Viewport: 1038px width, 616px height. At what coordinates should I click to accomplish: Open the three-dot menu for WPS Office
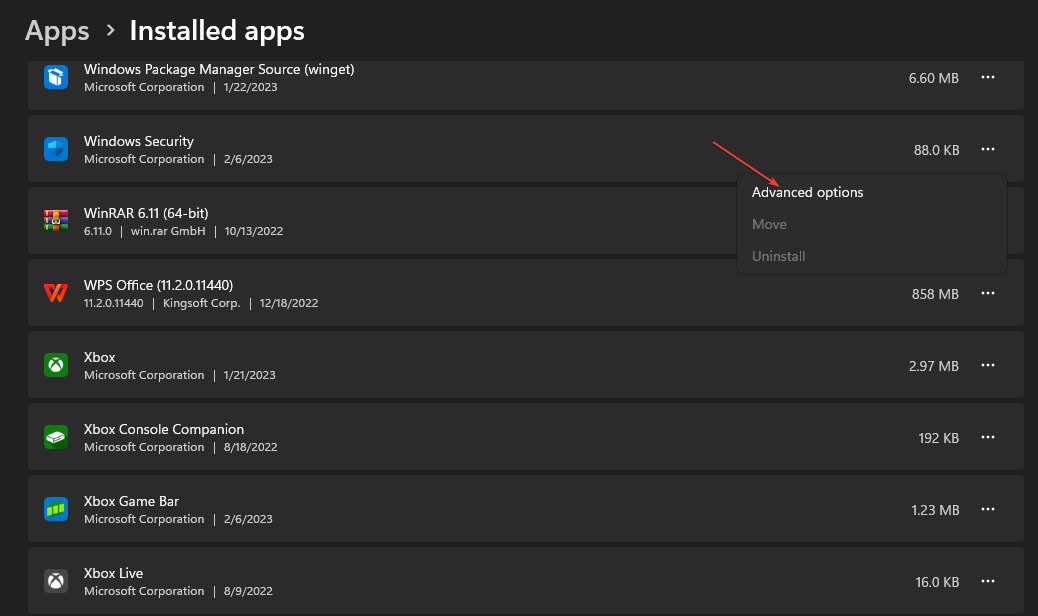(988, 293)
